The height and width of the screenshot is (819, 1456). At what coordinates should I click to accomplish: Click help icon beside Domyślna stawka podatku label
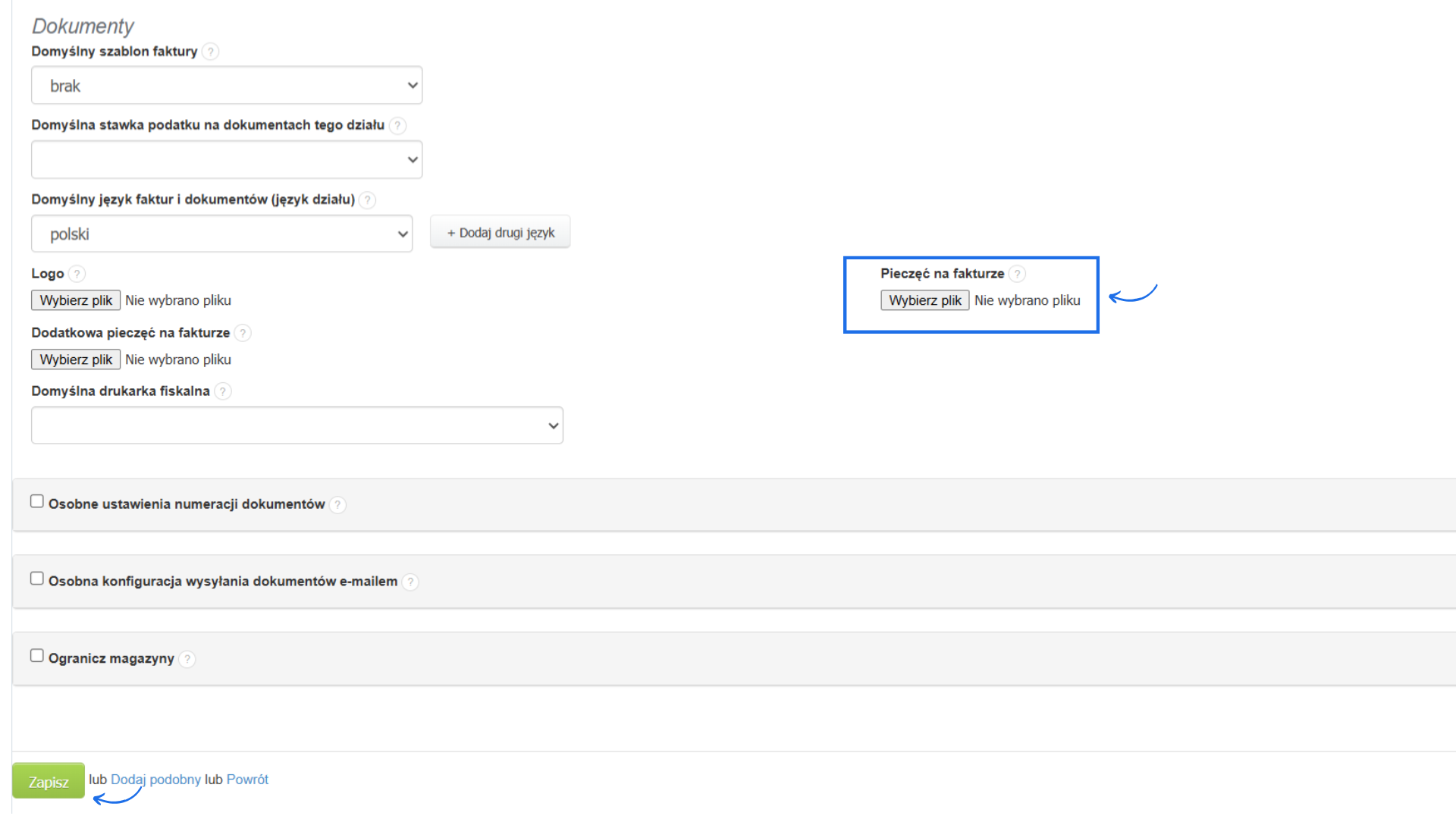tap(397, 126)
